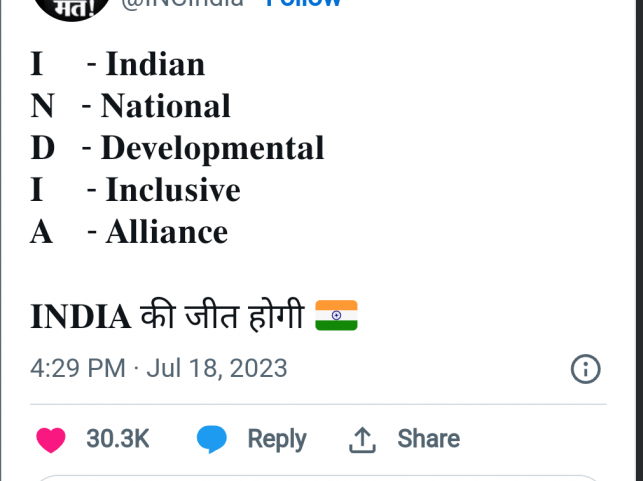Click the rounded outlined button at the bottom
Screen dimensions: 643x481
pos(318,477)
